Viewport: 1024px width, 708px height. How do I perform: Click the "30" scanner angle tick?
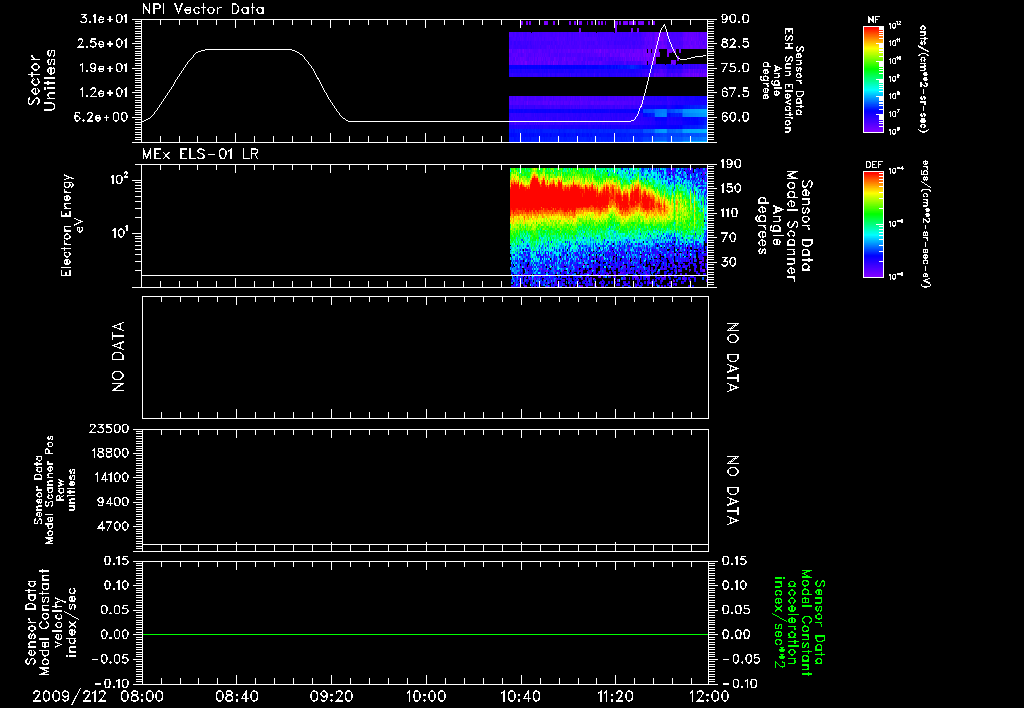[728, 262]
